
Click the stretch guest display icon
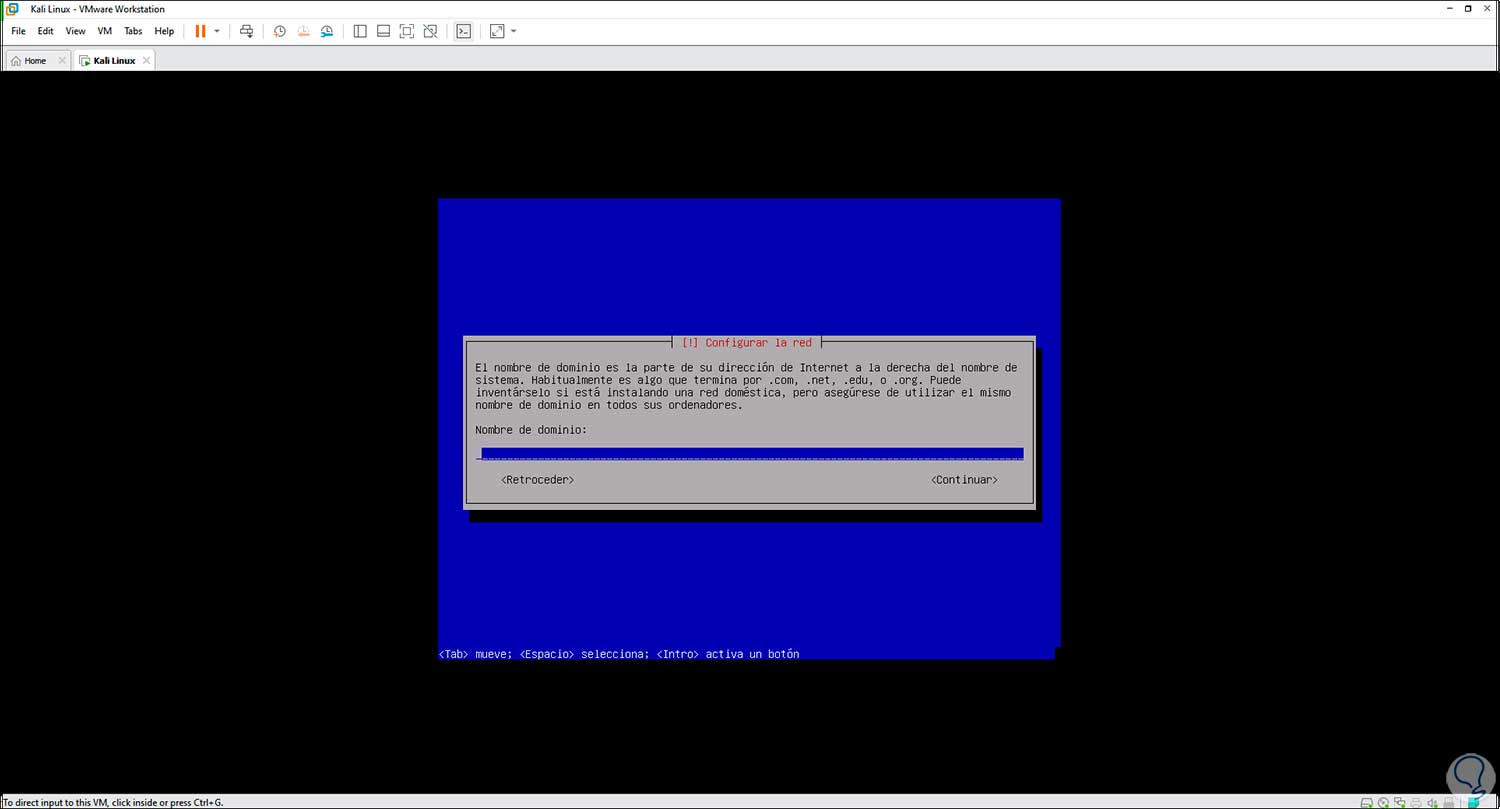point(497,31)
